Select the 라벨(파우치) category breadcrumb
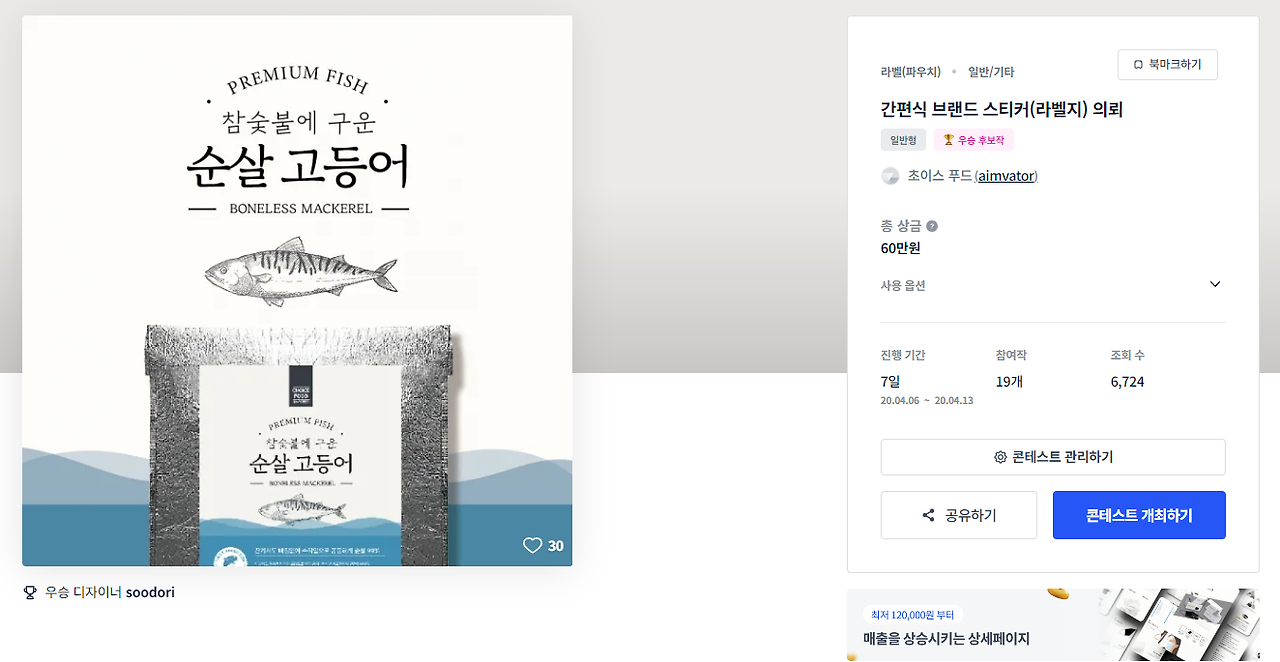The image size is (1280, 662). click(x=910, y=72)
